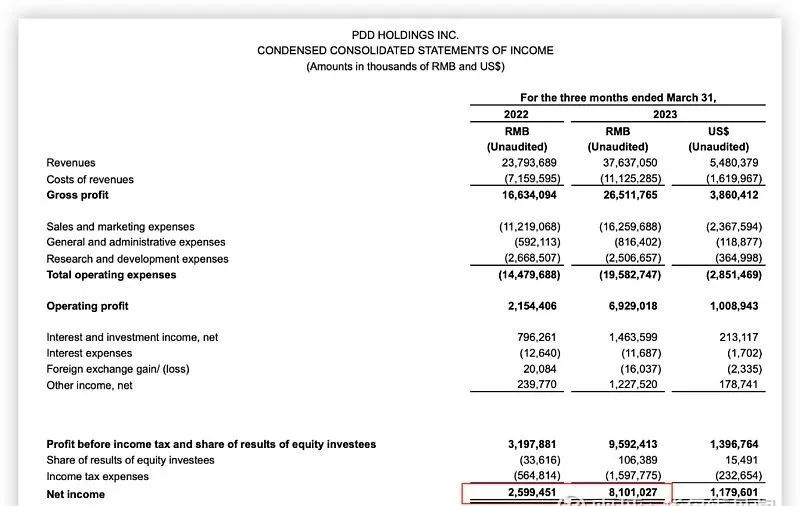Click the Gross profit label

click(78, 195)
